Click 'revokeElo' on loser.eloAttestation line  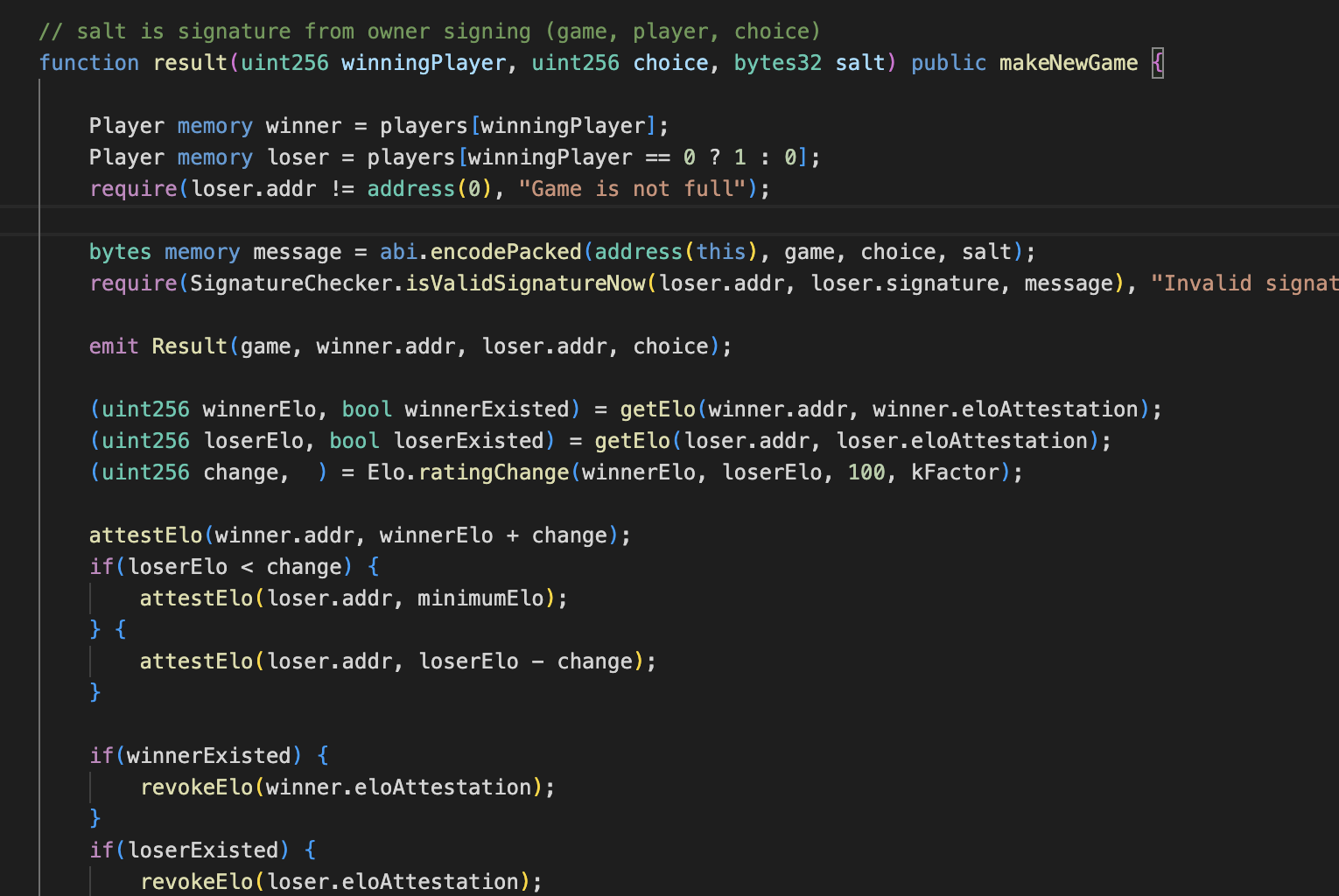pos(197,882)
